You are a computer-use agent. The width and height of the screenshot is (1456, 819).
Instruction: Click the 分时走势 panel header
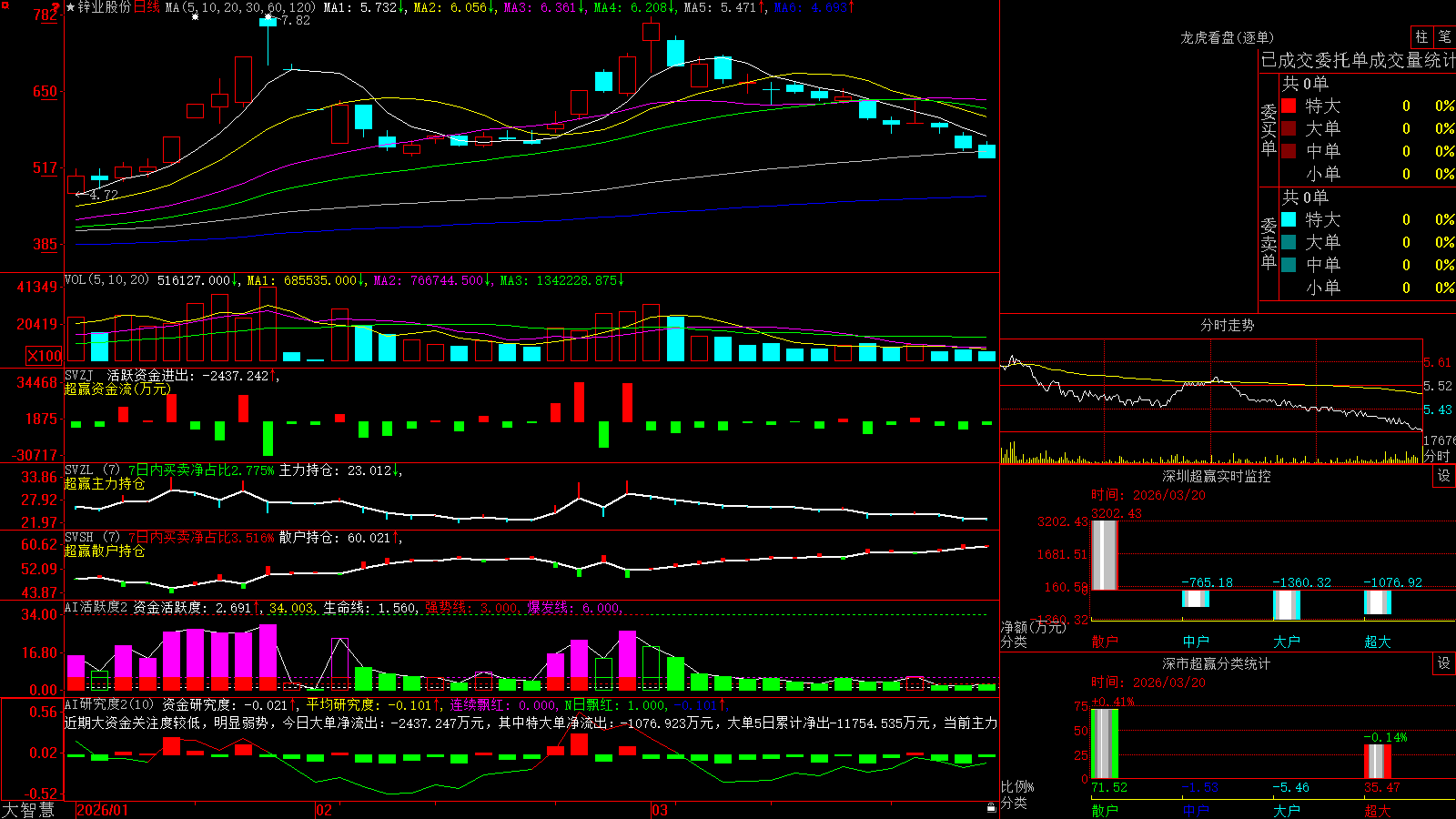tap(1227, 325)
